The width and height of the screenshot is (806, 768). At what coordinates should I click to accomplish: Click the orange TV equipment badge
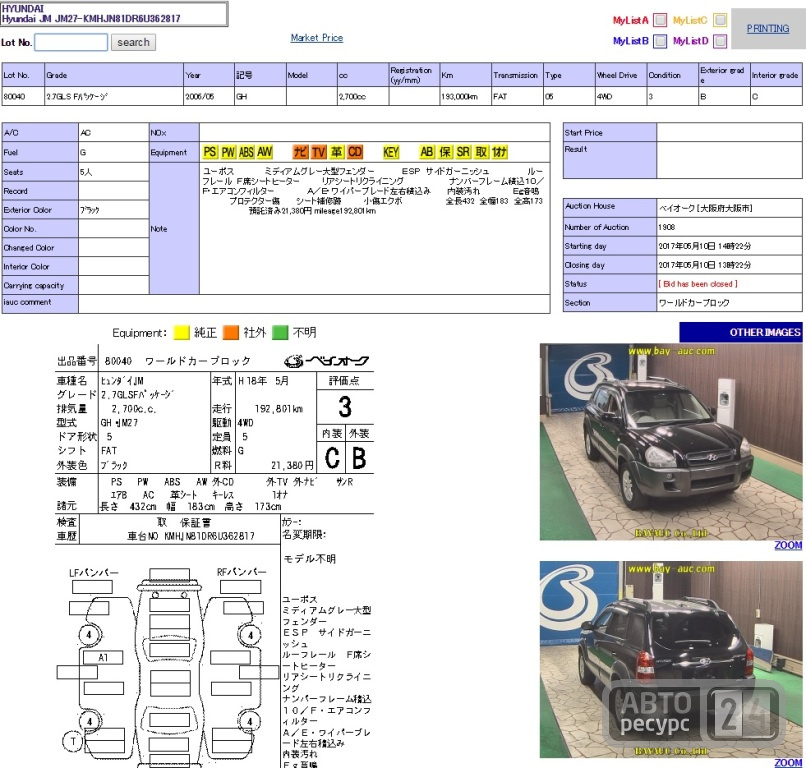click(x=319, y=152)
